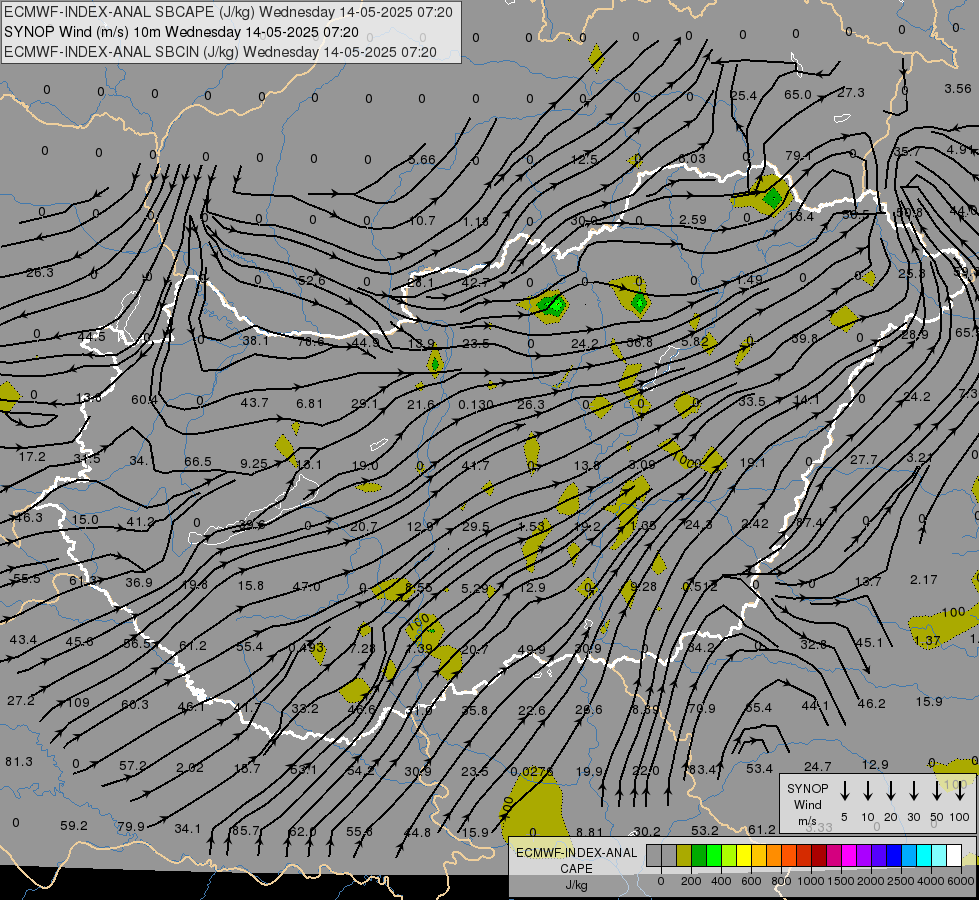Screen dimensions: 979x900
Task: Click the green CAPE cell right of 42.7
Action: click(x=552, y=305)
